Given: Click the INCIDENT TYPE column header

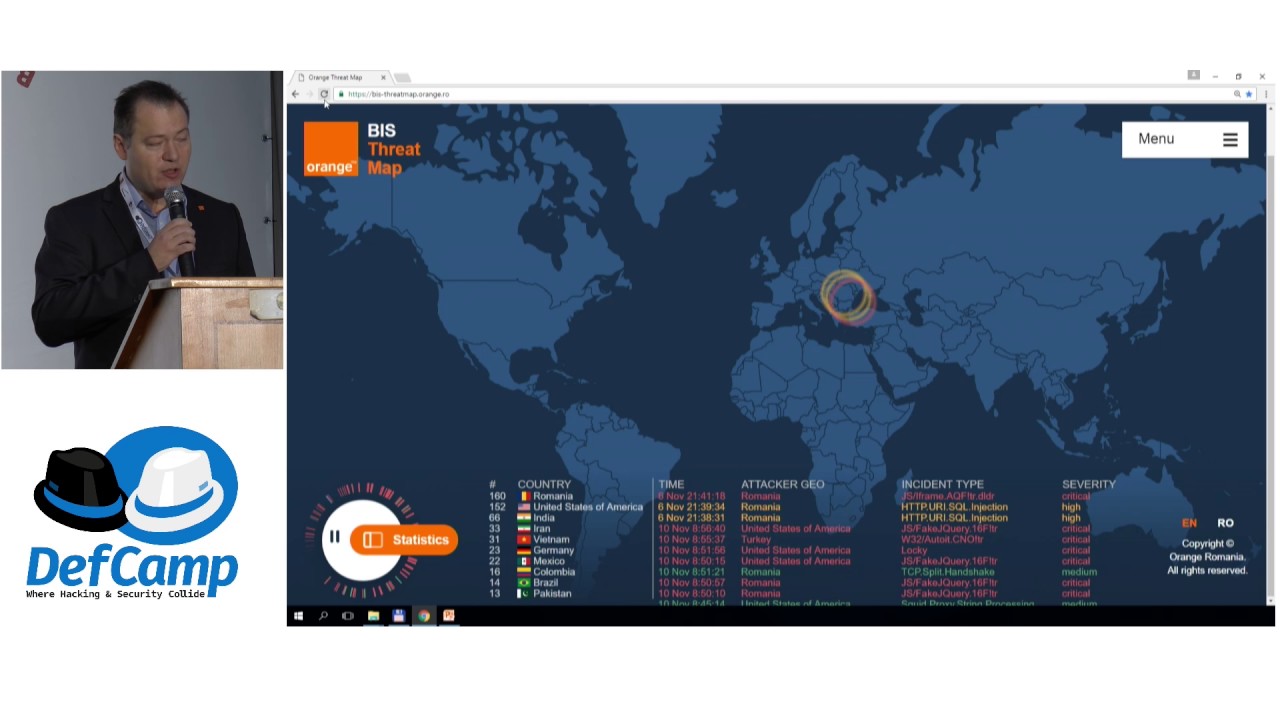Looking at the screenshot, I should (x=942, y=484).
